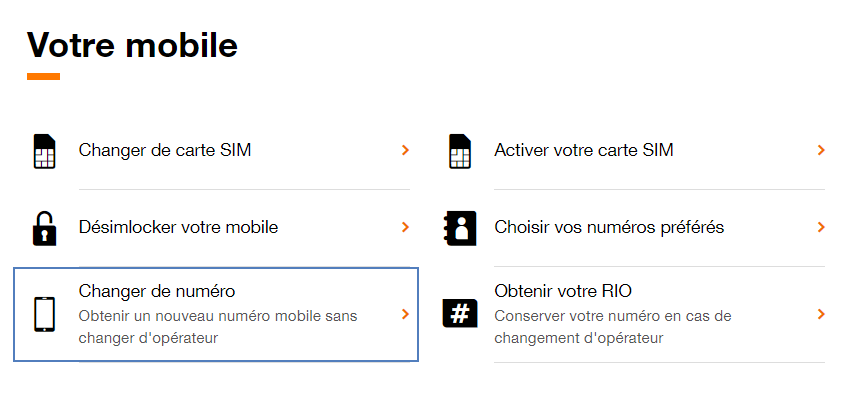Open the chevron next to Choisir vos numéros préférés
Image resolution: width=852 pixels, height=411 pixels.
[821, 227]
